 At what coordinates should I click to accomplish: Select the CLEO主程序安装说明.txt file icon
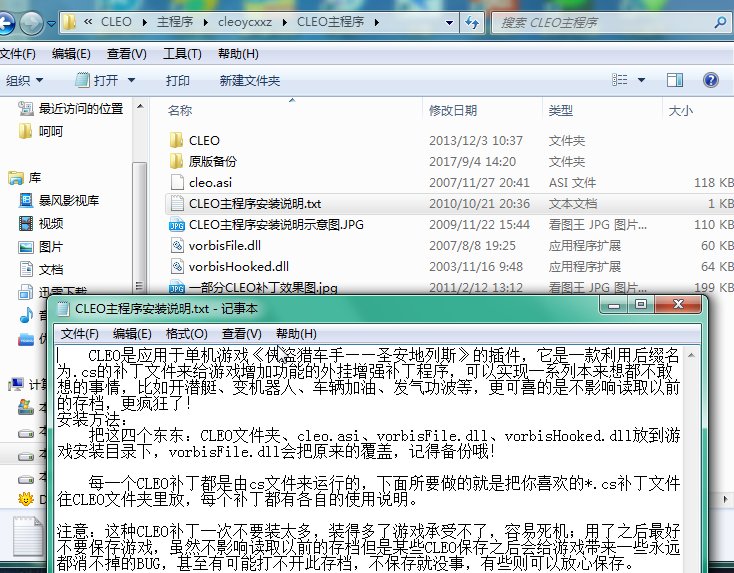point(177,203)
